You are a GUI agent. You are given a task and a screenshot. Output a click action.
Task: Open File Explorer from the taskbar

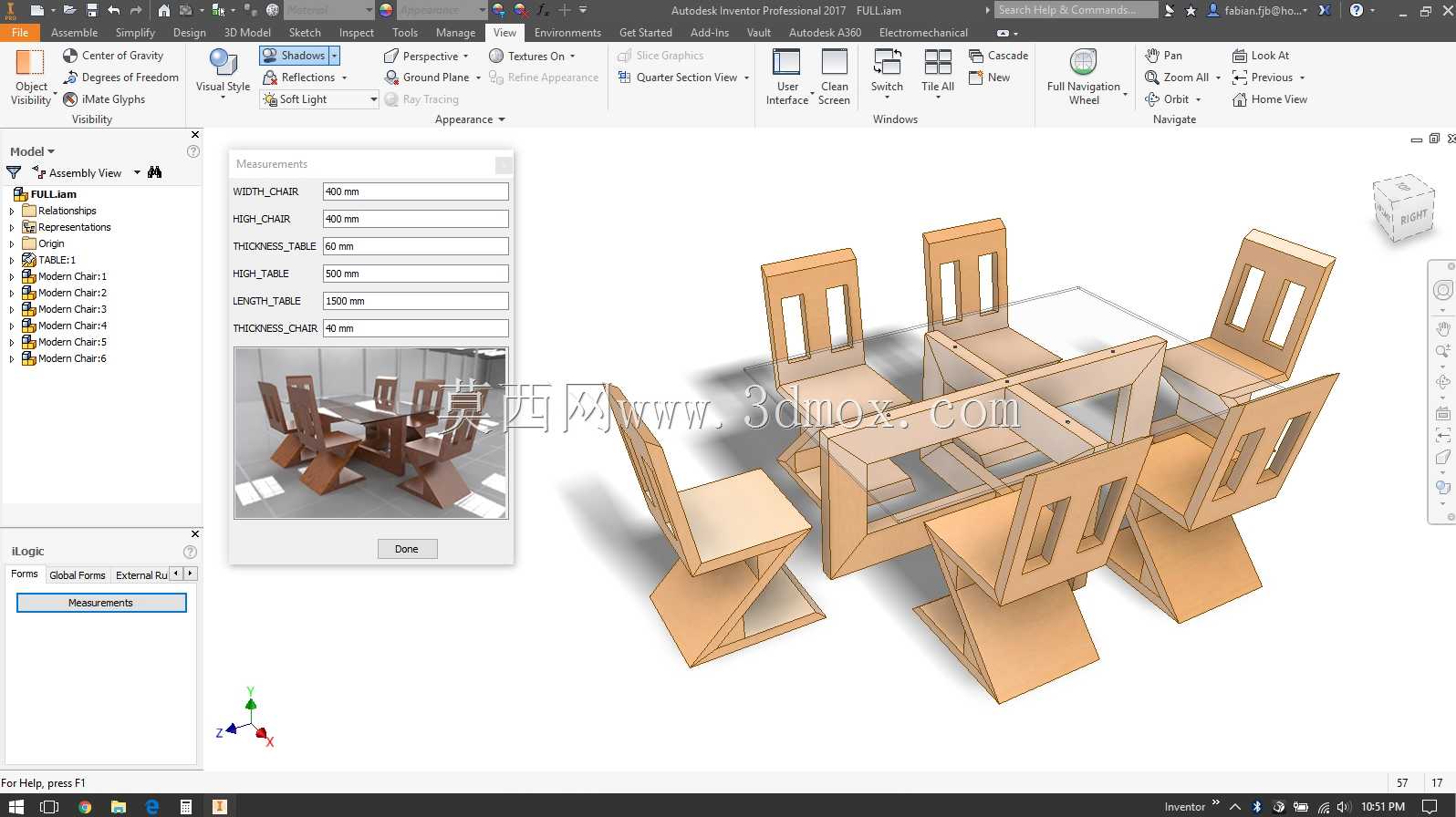[118, 806]
